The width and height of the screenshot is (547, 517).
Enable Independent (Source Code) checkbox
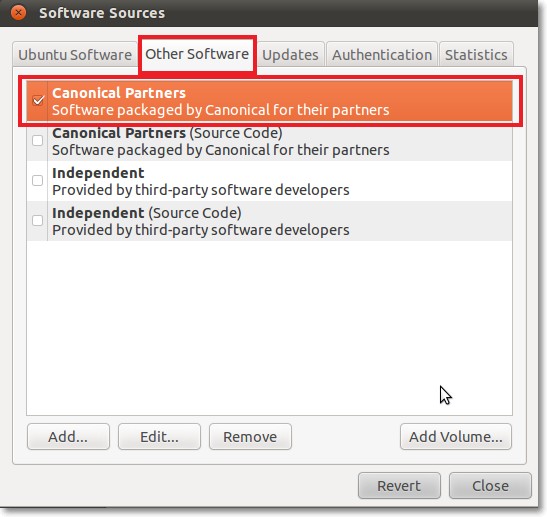[38, 220]
